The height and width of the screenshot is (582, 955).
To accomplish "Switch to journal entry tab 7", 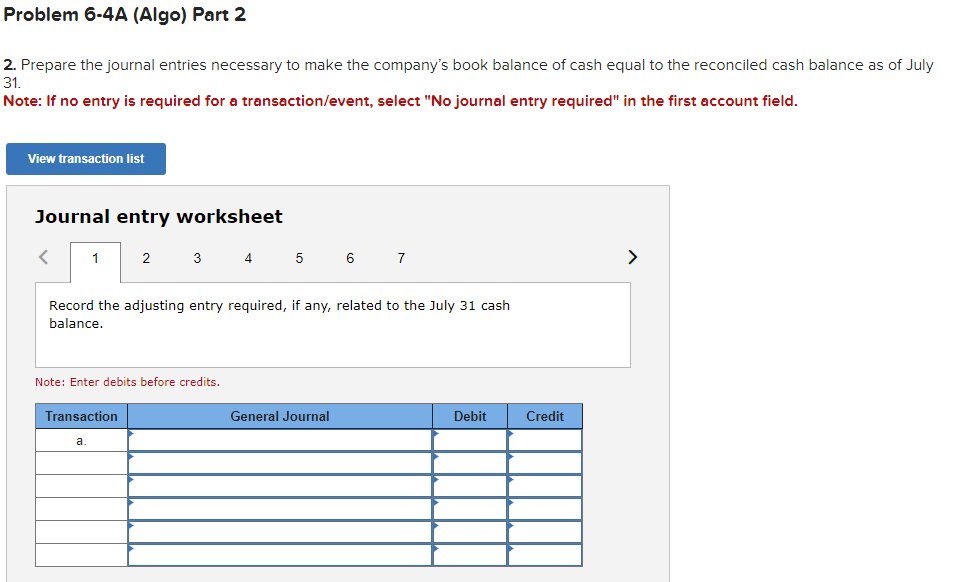I will click(400, 258).
